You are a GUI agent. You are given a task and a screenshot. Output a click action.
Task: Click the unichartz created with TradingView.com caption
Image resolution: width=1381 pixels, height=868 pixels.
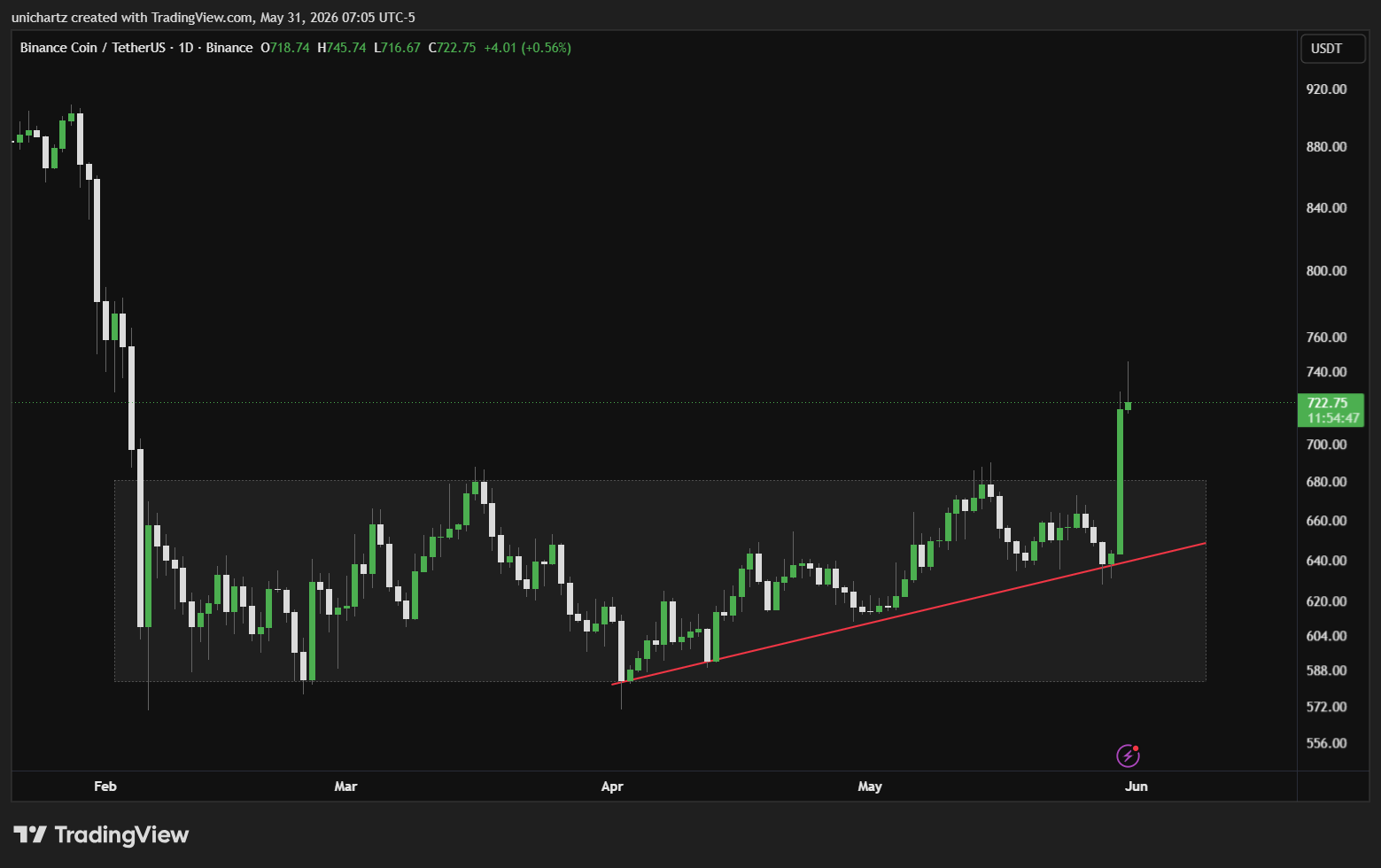click(213, 18)
